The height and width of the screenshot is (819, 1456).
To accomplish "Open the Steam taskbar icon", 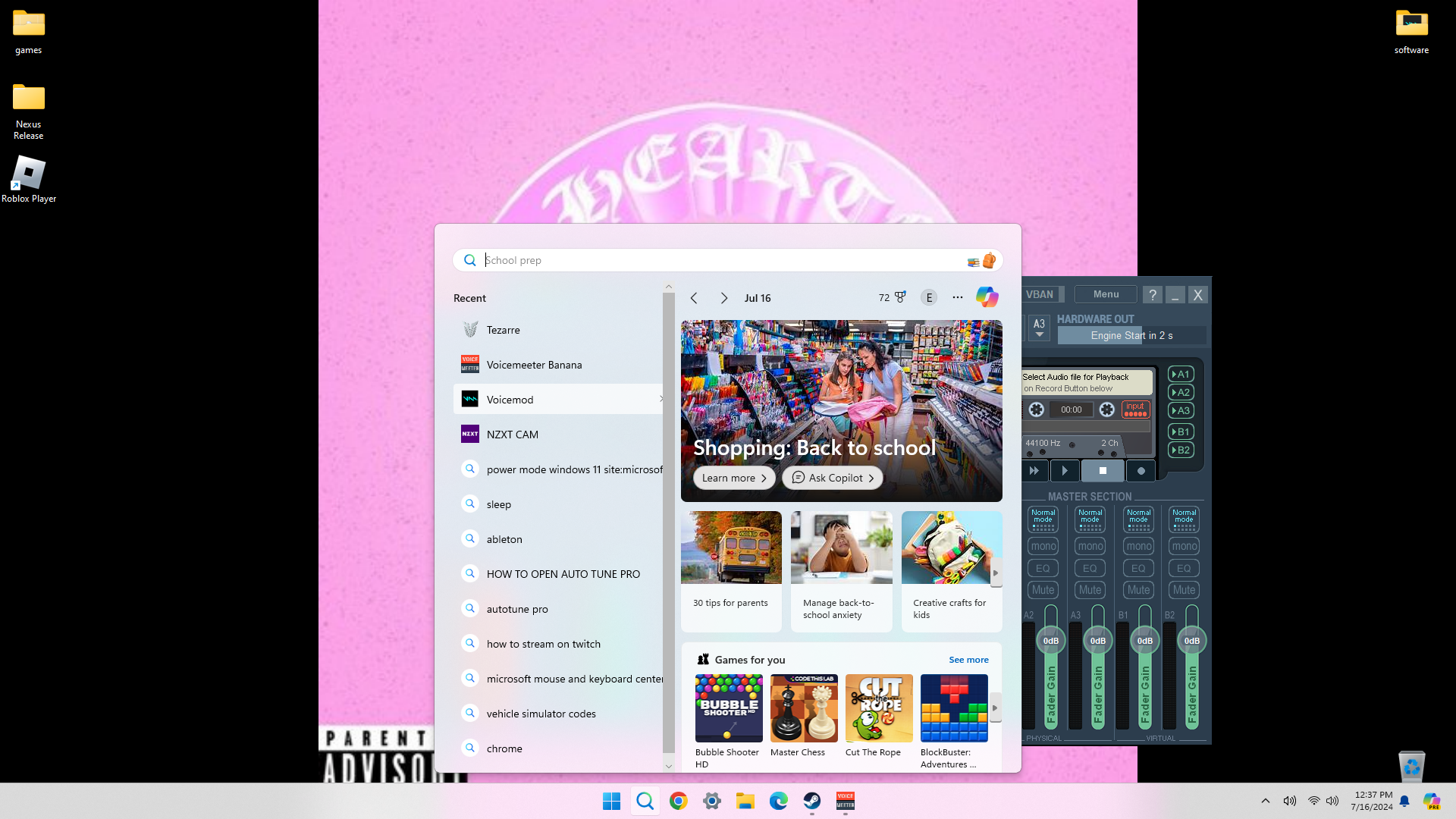I will [811, 801].
